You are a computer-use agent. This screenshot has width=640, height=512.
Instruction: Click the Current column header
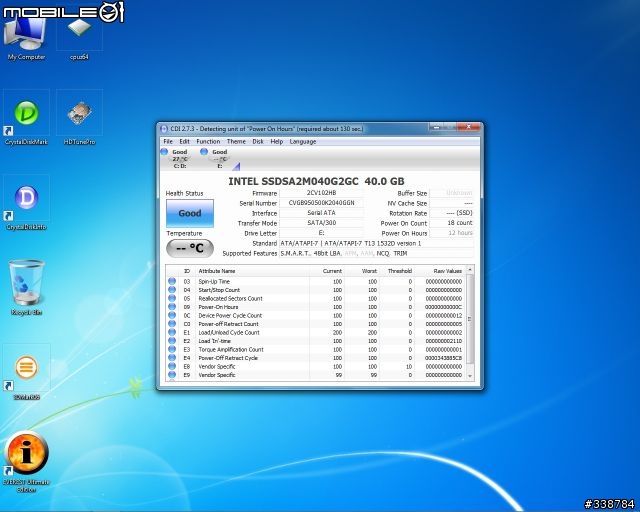pyautogui.click(x=327, y=271)
